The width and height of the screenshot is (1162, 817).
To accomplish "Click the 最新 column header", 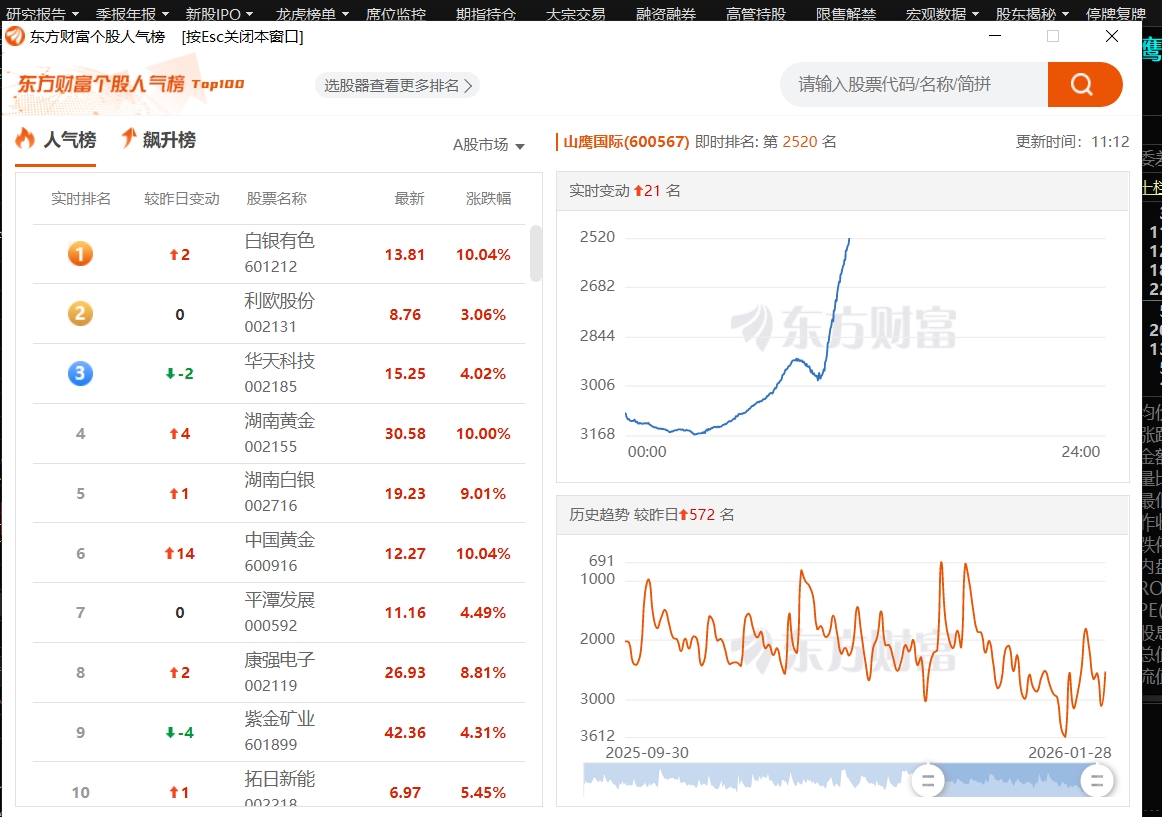I will (409, 199).
